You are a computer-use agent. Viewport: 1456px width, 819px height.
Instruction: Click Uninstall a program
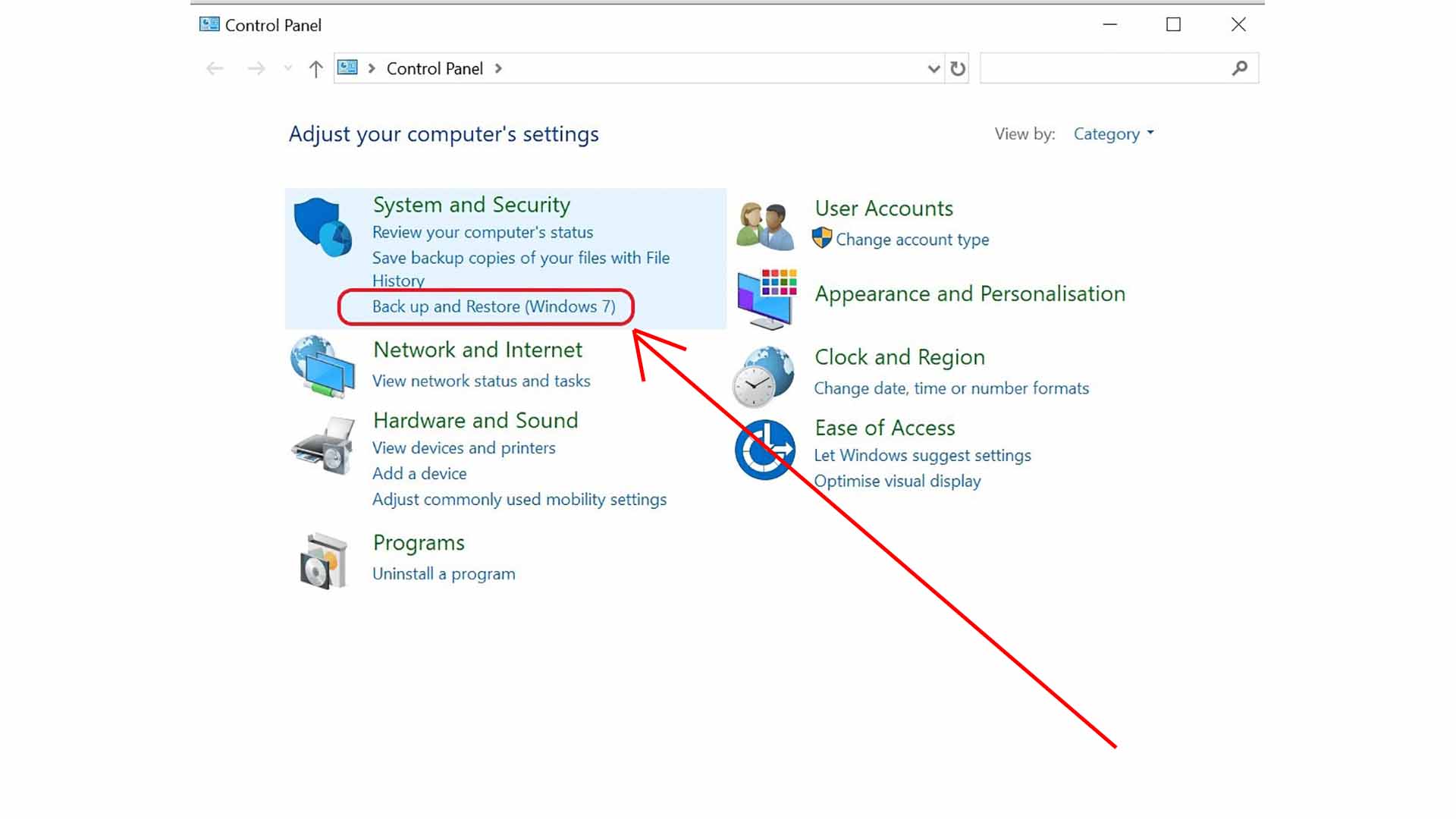pyautogui.click(x=444, y=573)
